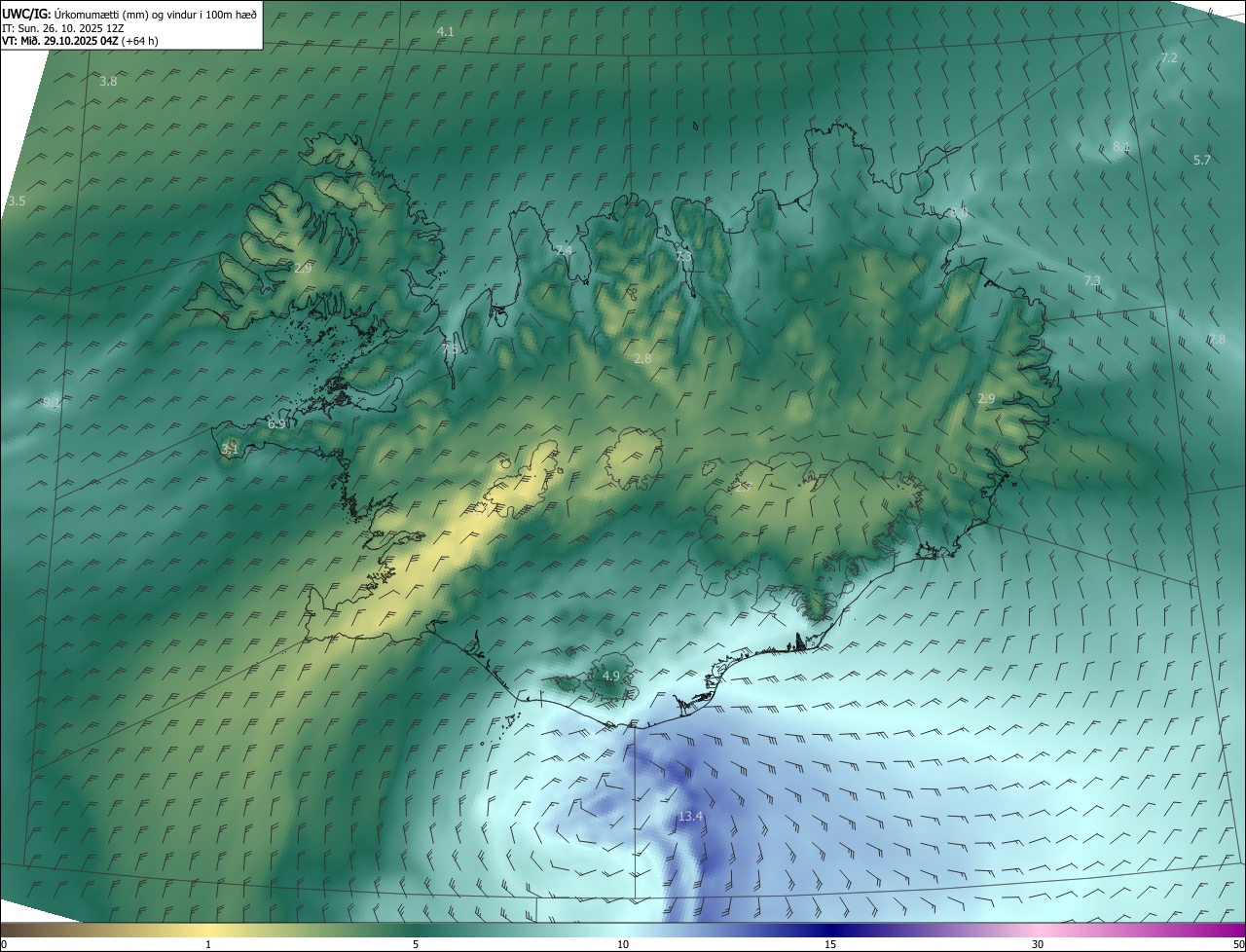Click the 10 tick on the color scale
Viewport: 1246px width, 952px height.
(x=623, y=945)
